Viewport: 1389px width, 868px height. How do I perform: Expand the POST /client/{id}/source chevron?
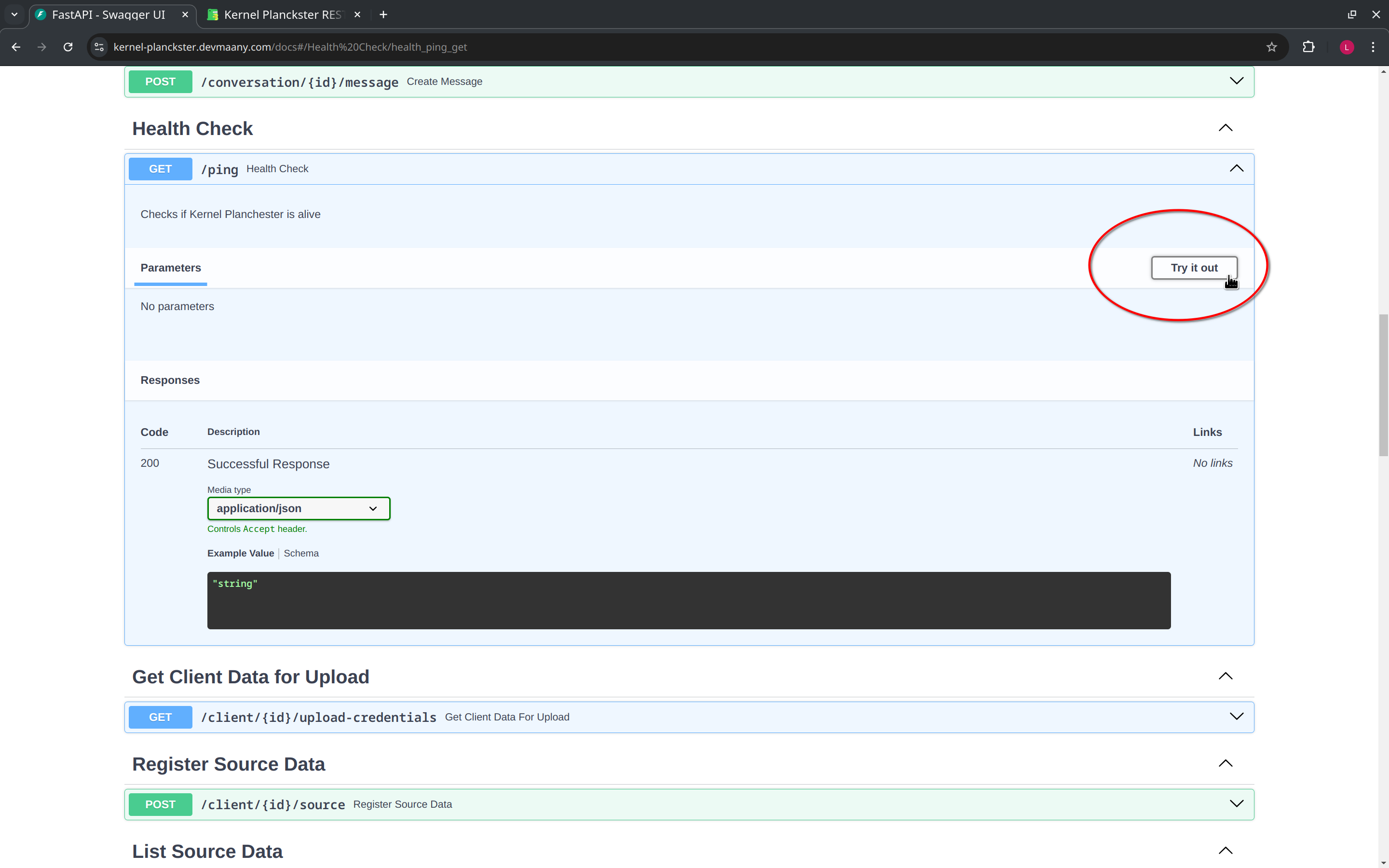1236,804
